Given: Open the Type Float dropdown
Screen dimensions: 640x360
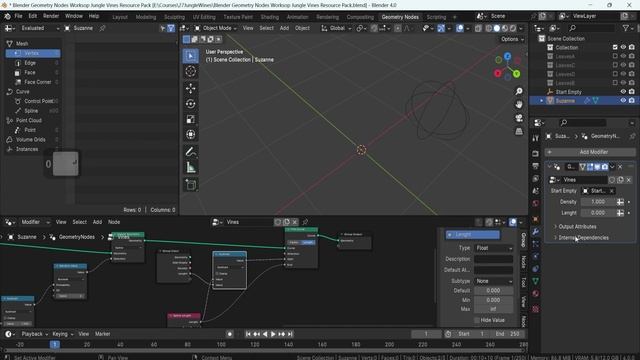Looking at the screenshot, I should coord(493,248).
